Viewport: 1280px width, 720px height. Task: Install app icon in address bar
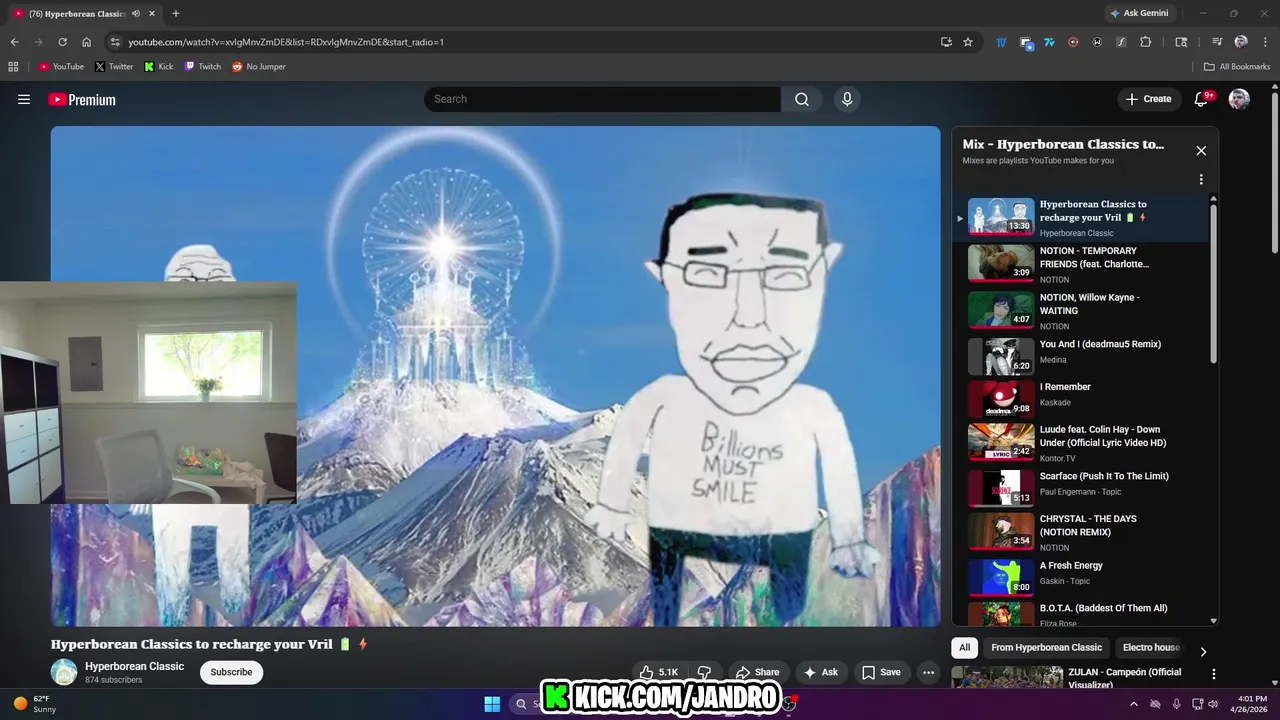click(946, 42)
